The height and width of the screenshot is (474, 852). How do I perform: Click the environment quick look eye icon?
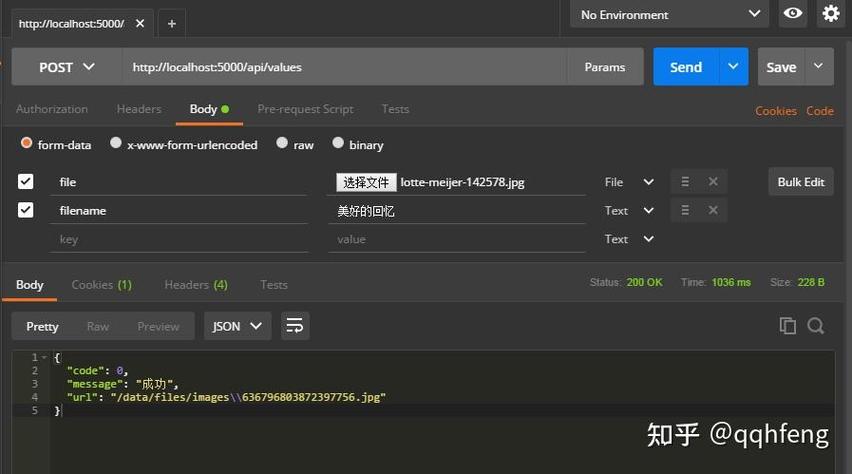(x=793, y=14)
